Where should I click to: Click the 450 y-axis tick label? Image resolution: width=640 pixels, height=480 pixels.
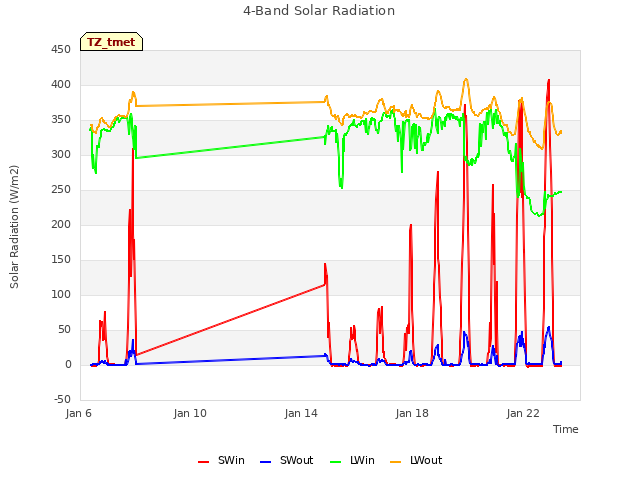tap(61, 50)
